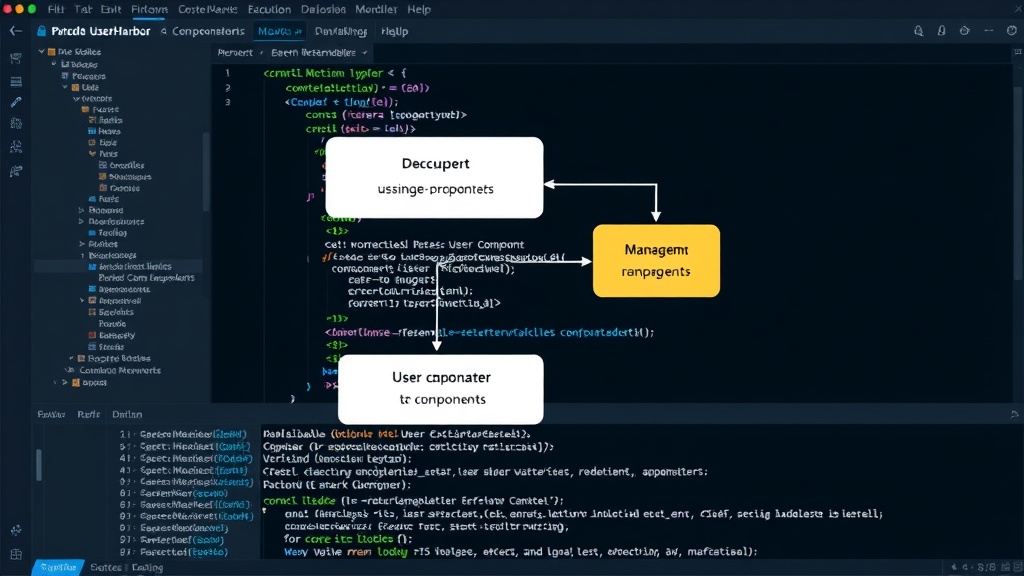Click the blue file icon on the highlighted tree row
The height and width of the screenshot is (576, 1024).
[x=92, y=266]
